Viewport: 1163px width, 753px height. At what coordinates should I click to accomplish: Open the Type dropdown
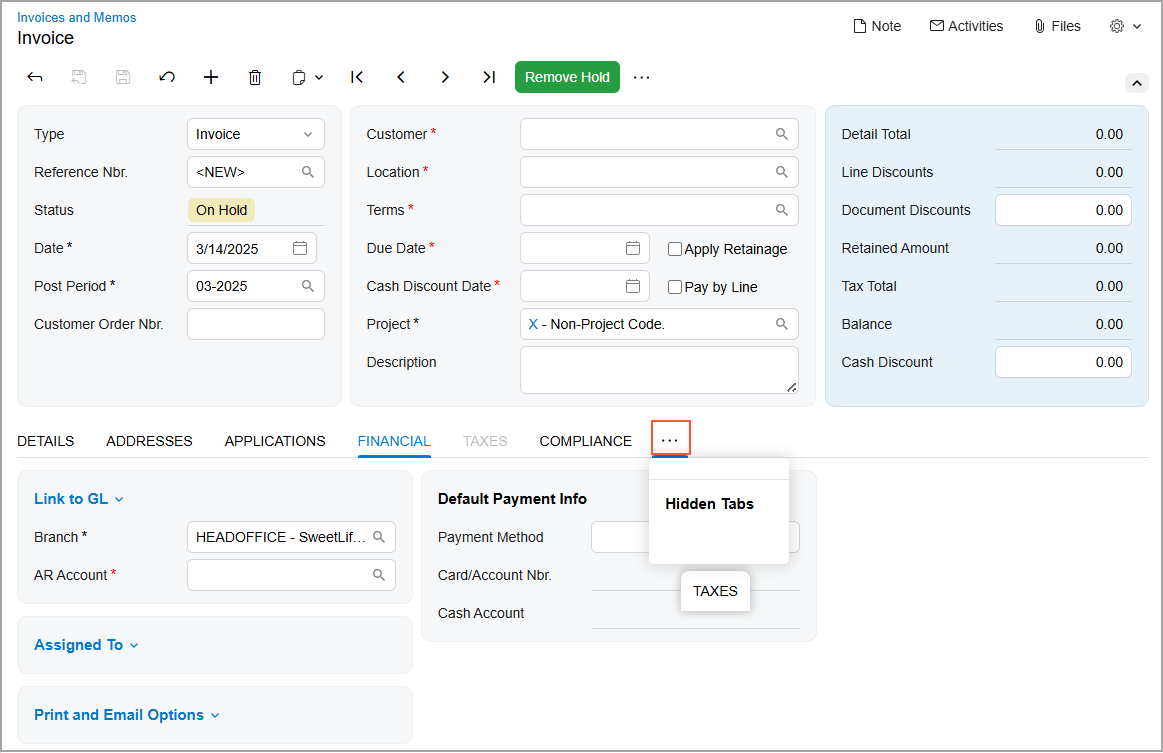coord(256,134)
